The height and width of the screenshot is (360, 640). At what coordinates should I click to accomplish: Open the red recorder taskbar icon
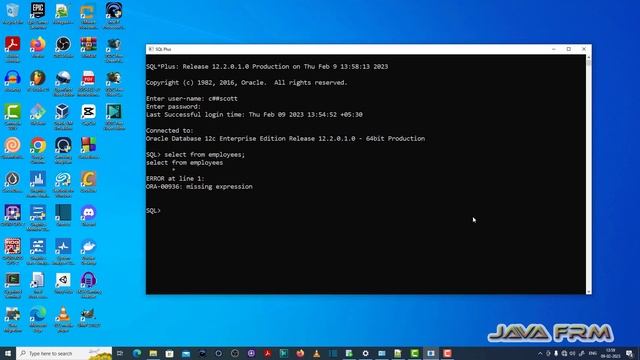447,353
